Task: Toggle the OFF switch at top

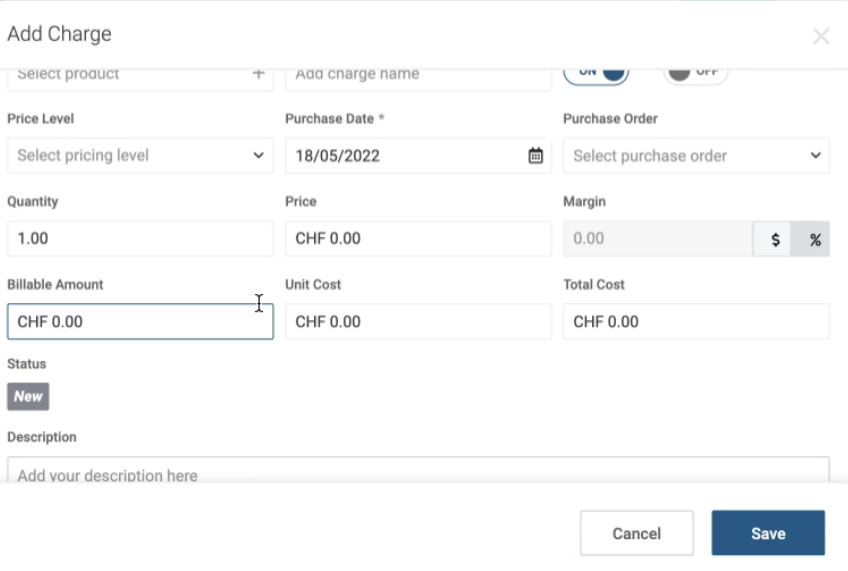Action: pyautogui.click(x=695, y=75)
